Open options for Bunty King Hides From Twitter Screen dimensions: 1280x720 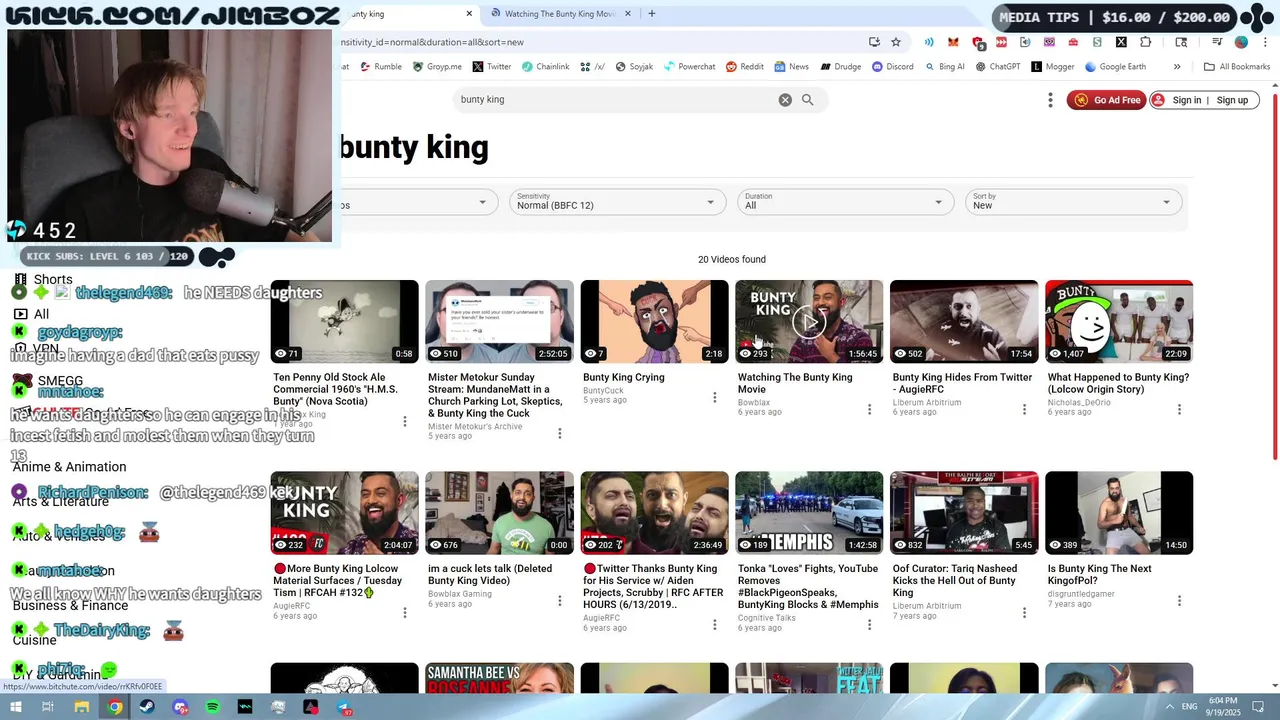pyautogui.click(x=1024, y=409)
